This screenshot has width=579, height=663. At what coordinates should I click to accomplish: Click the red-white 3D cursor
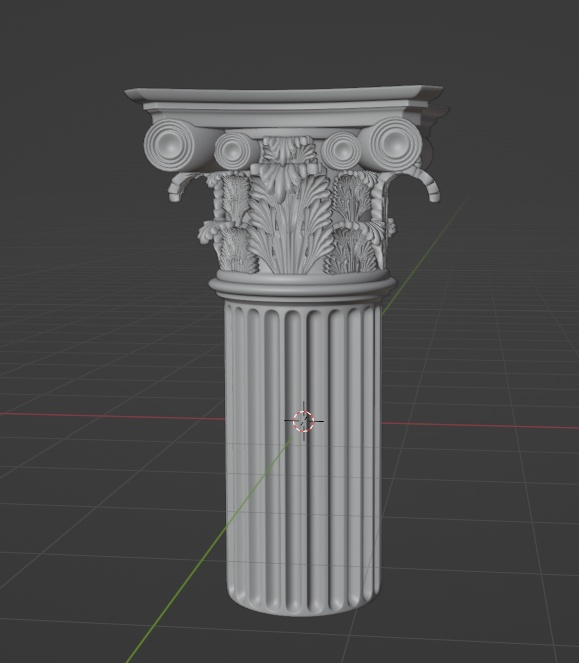pyautogui.click(x=304, y=421)
